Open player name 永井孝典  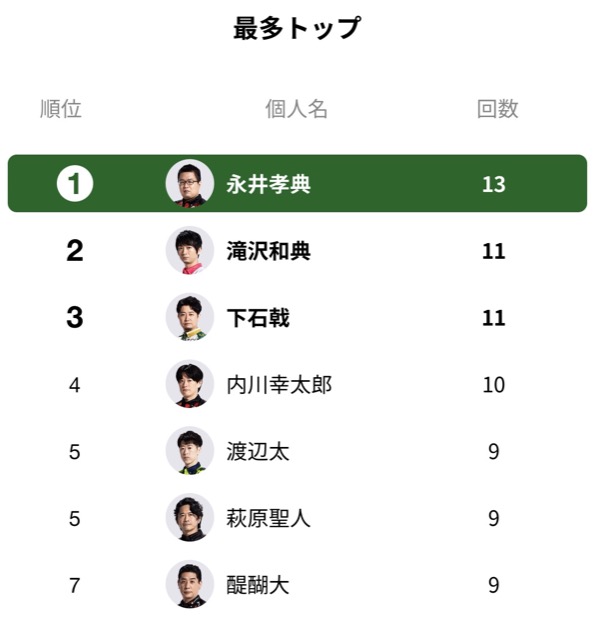point(268,185)
